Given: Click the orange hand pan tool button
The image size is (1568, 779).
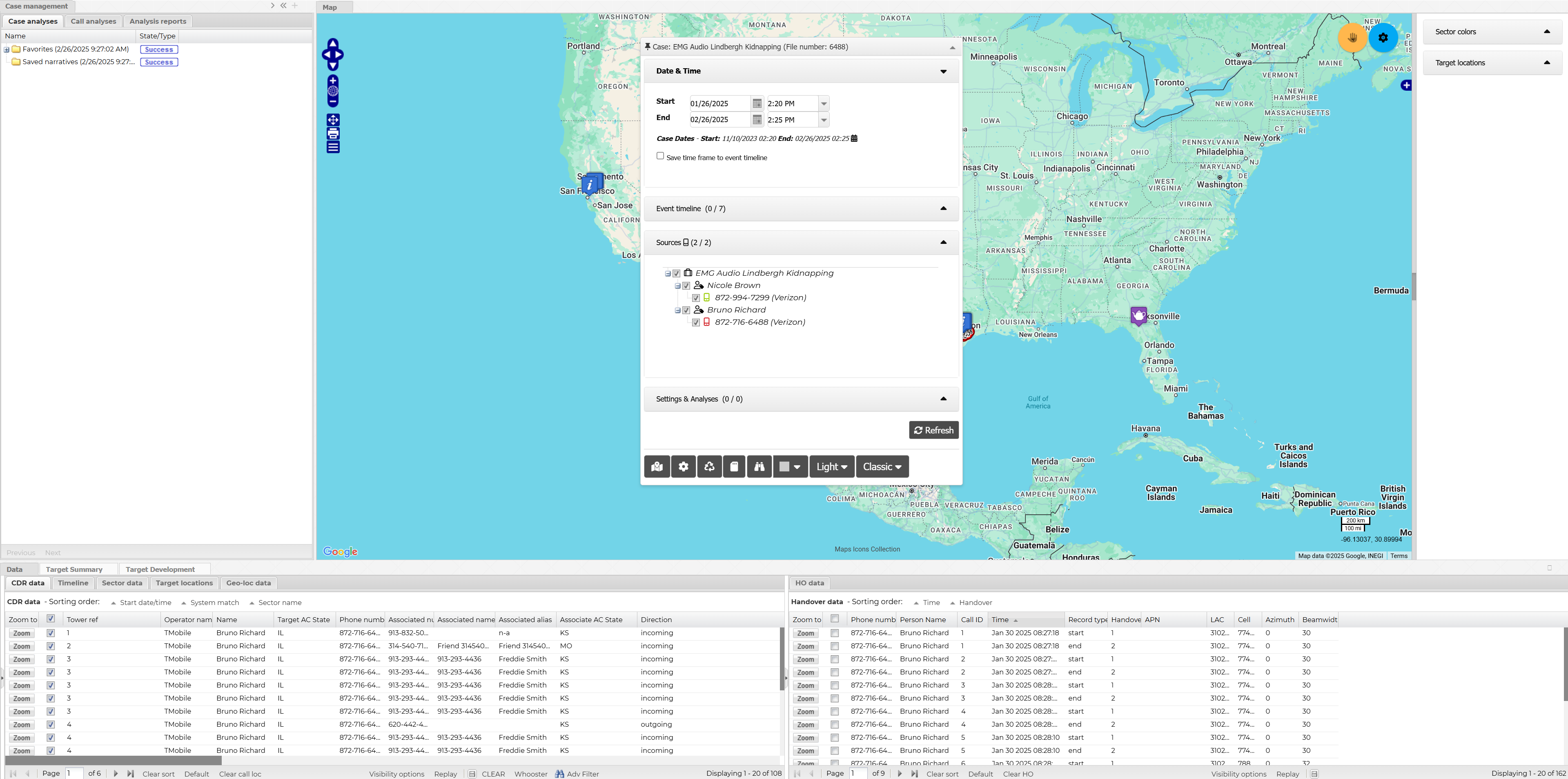Looking at the screenshot, I should (1352, 38).
